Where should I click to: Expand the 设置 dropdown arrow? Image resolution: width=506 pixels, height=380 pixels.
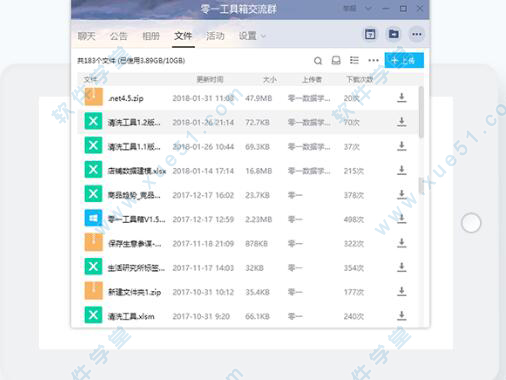(x=263, y=36)
